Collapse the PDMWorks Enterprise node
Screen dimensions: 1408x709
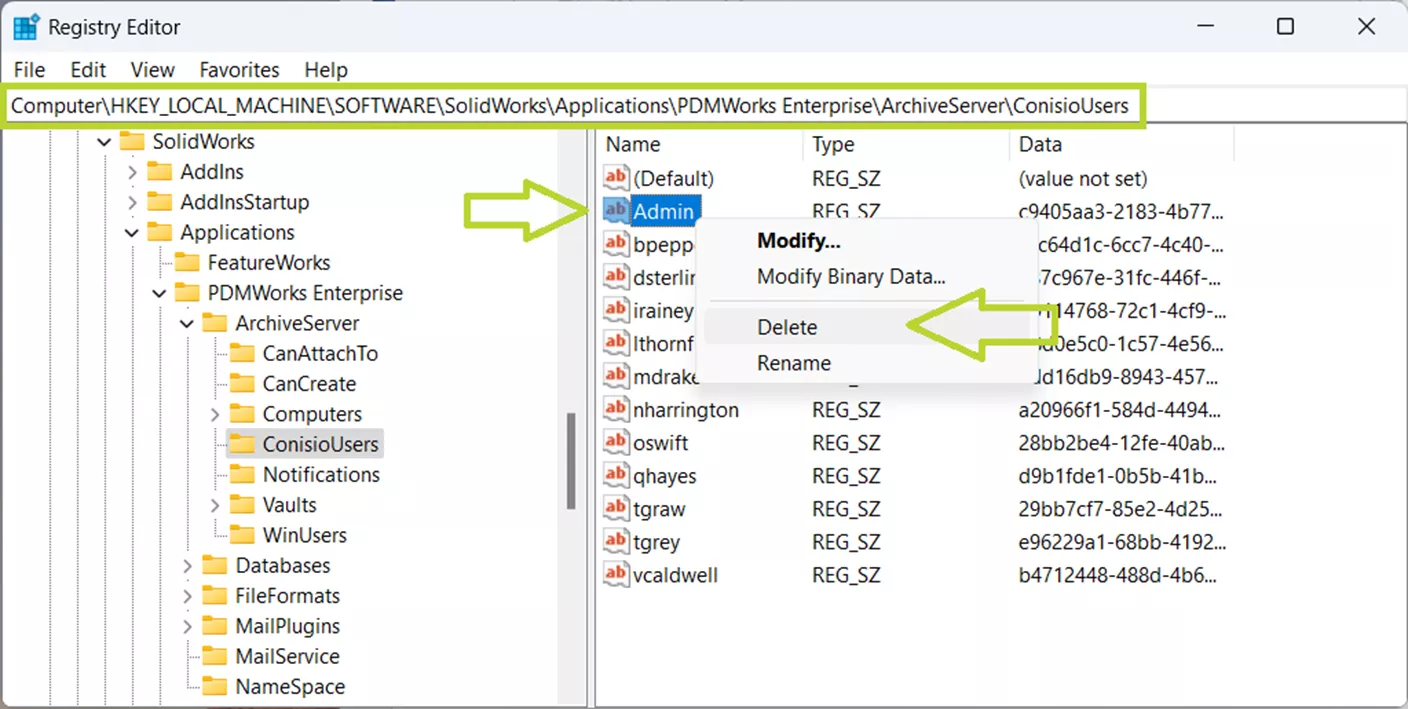pos(158,292)
